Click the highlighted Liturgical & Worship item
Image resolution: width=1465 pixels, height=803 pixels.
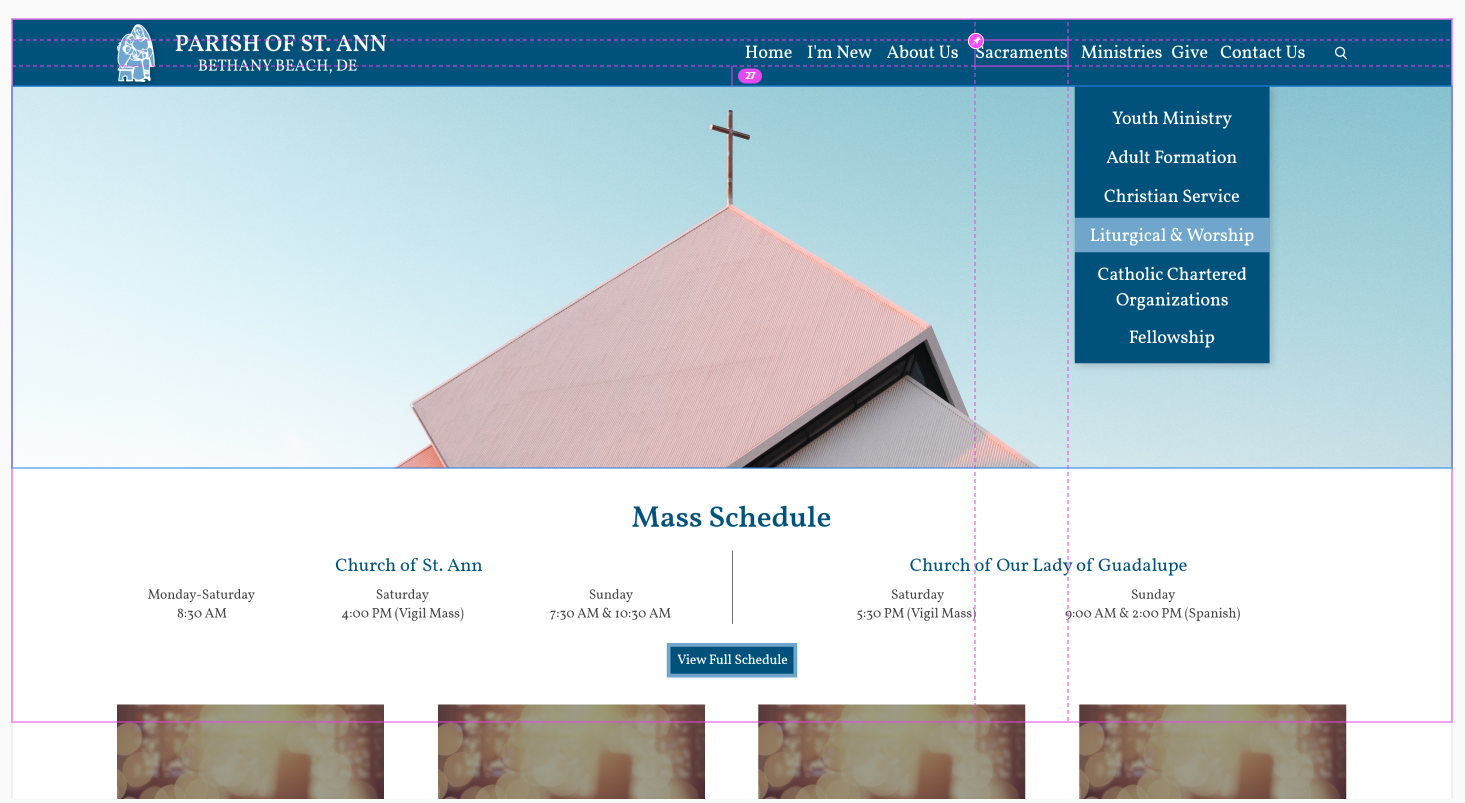[x=1171, y=235]
